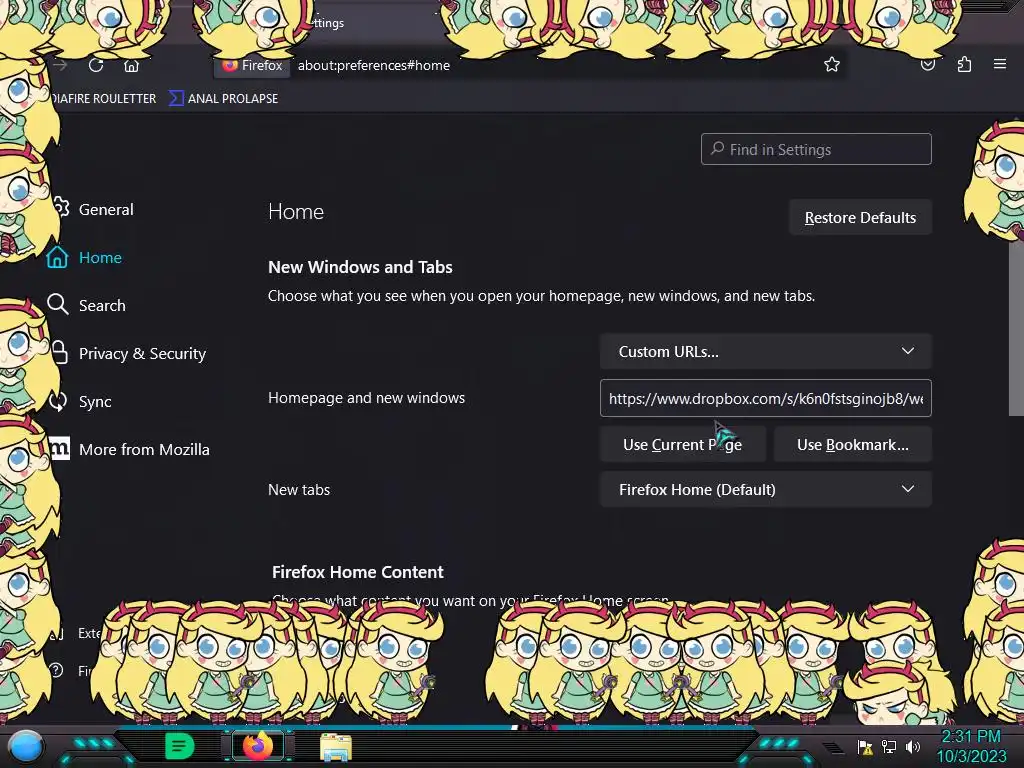Image resolution: width=1024 pixels, height=768 pixels.
Task: Click the Firefox taskbar icon
Action: 258,746
